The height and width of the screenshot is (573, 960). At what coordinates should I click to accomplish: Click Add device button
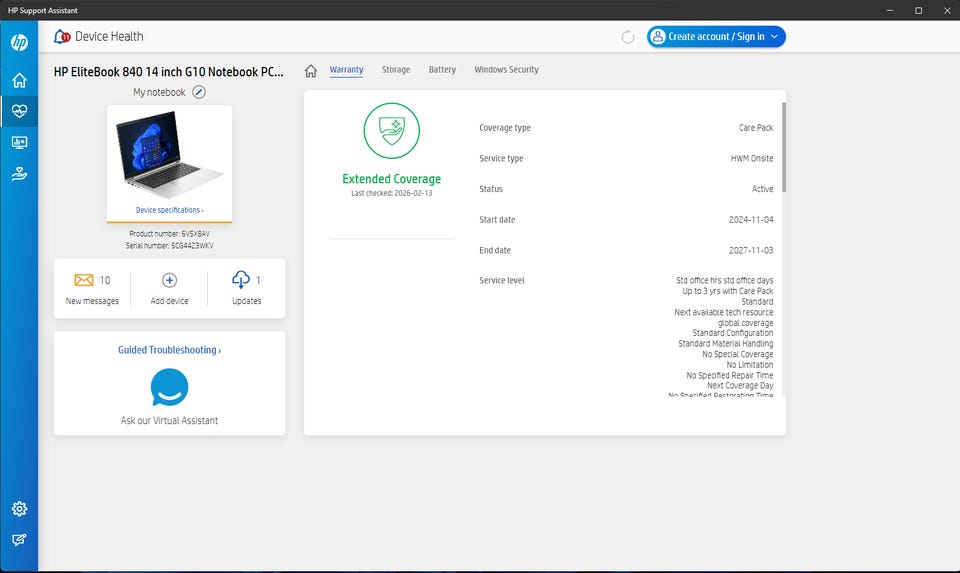(x=169, y=288)
